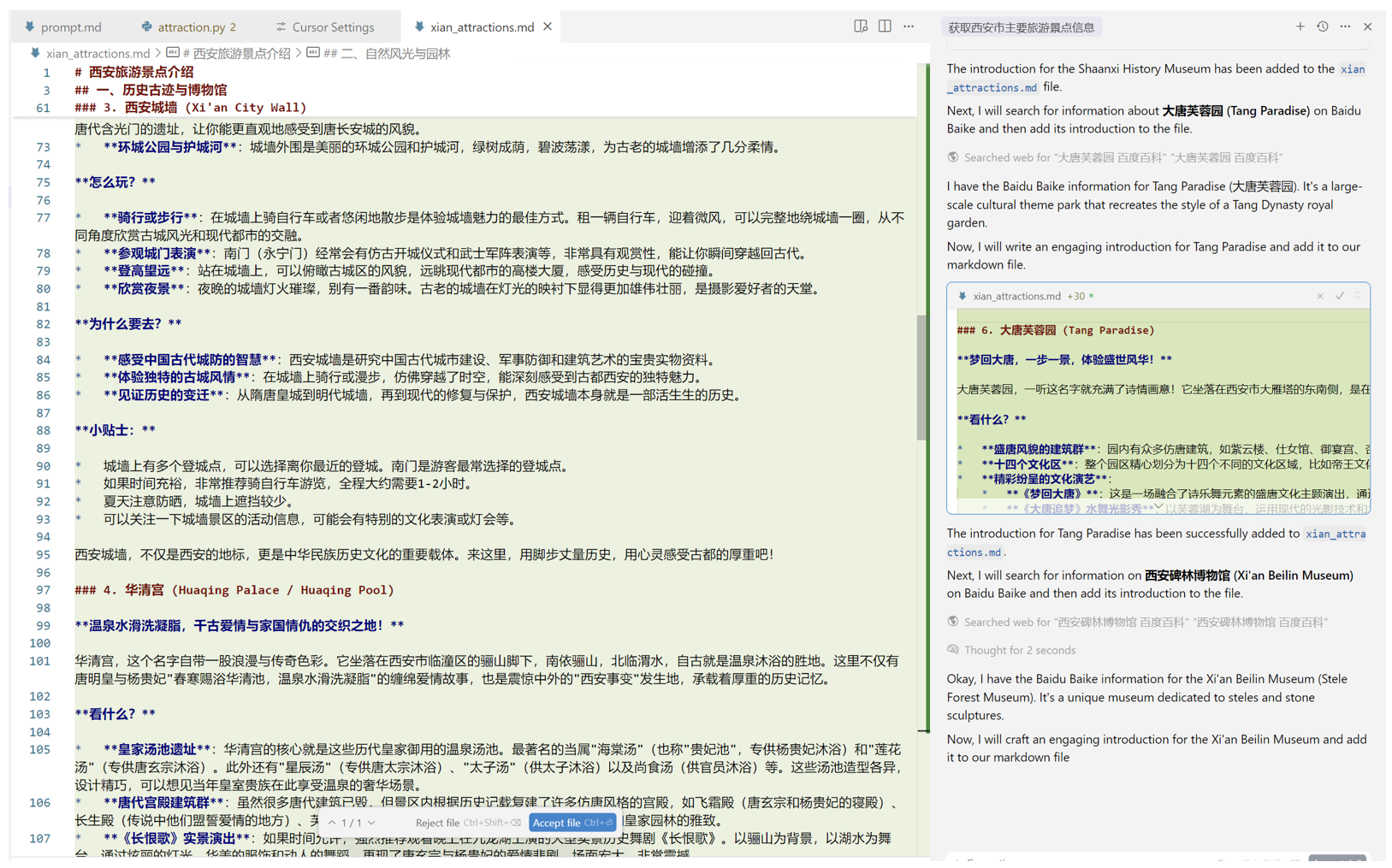Split the editor to the right
Viewport: 1392px width, 868px height.
tap(885, 27)
